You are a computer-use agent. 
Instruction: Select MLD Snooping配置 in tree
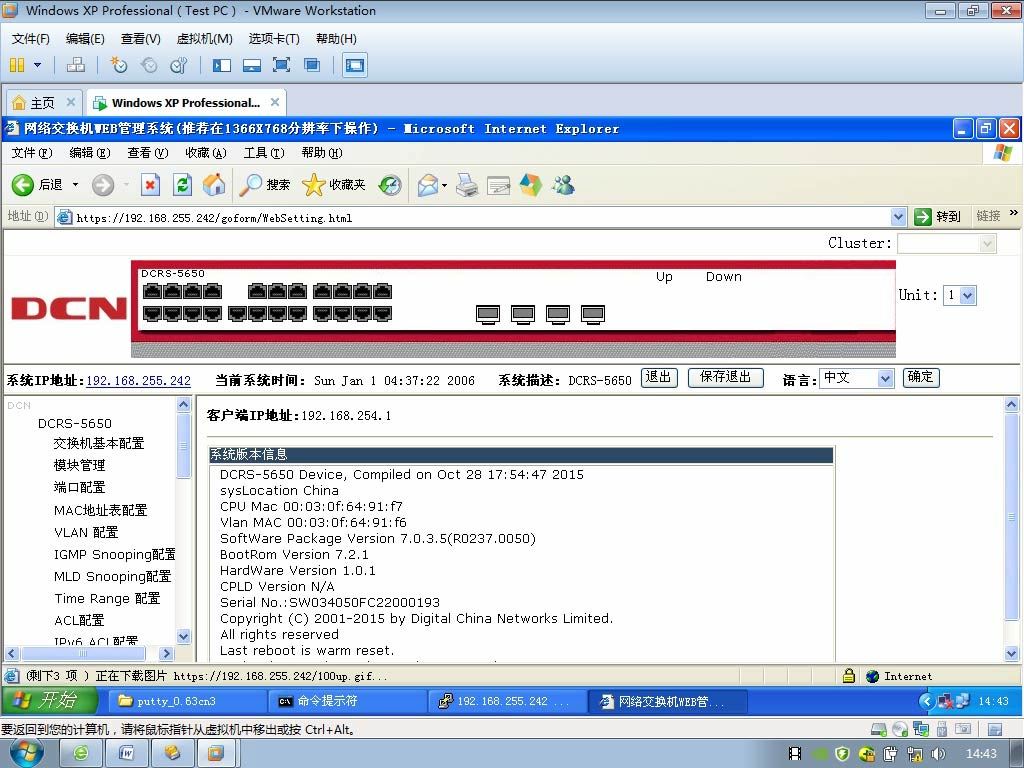tap(112, 577)
